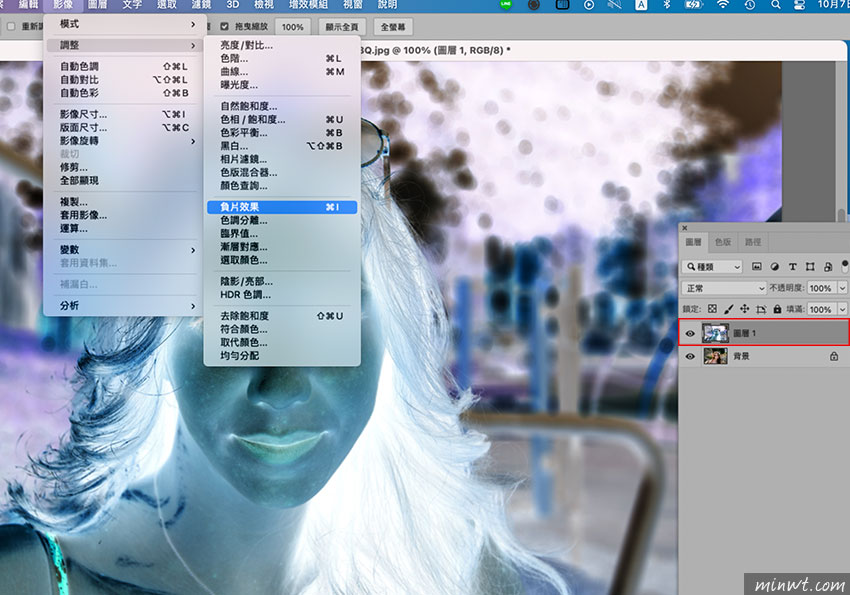
Task: Open the 填滿 slider dropdown arrow
Action: [842, 309]
